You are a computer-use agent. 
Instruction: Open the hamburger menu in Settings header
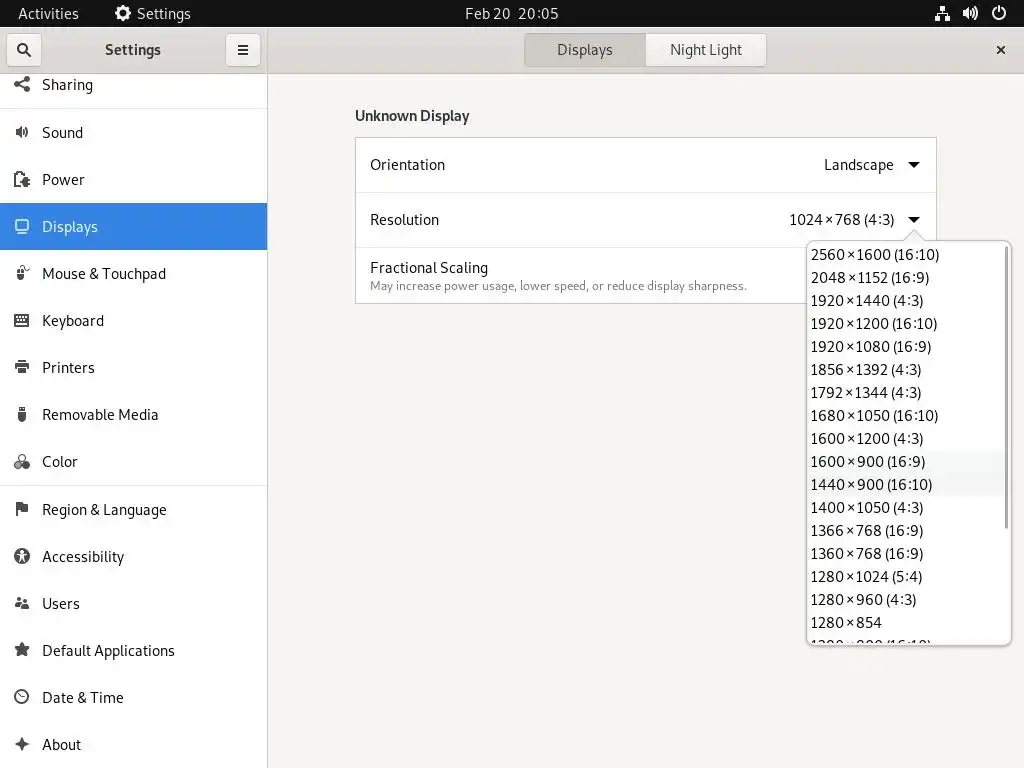coord(242,50)
